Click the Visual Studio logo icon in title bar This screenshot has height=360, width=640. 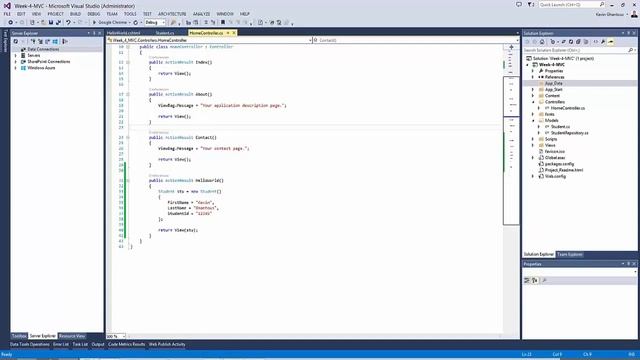tap(7, 6)
